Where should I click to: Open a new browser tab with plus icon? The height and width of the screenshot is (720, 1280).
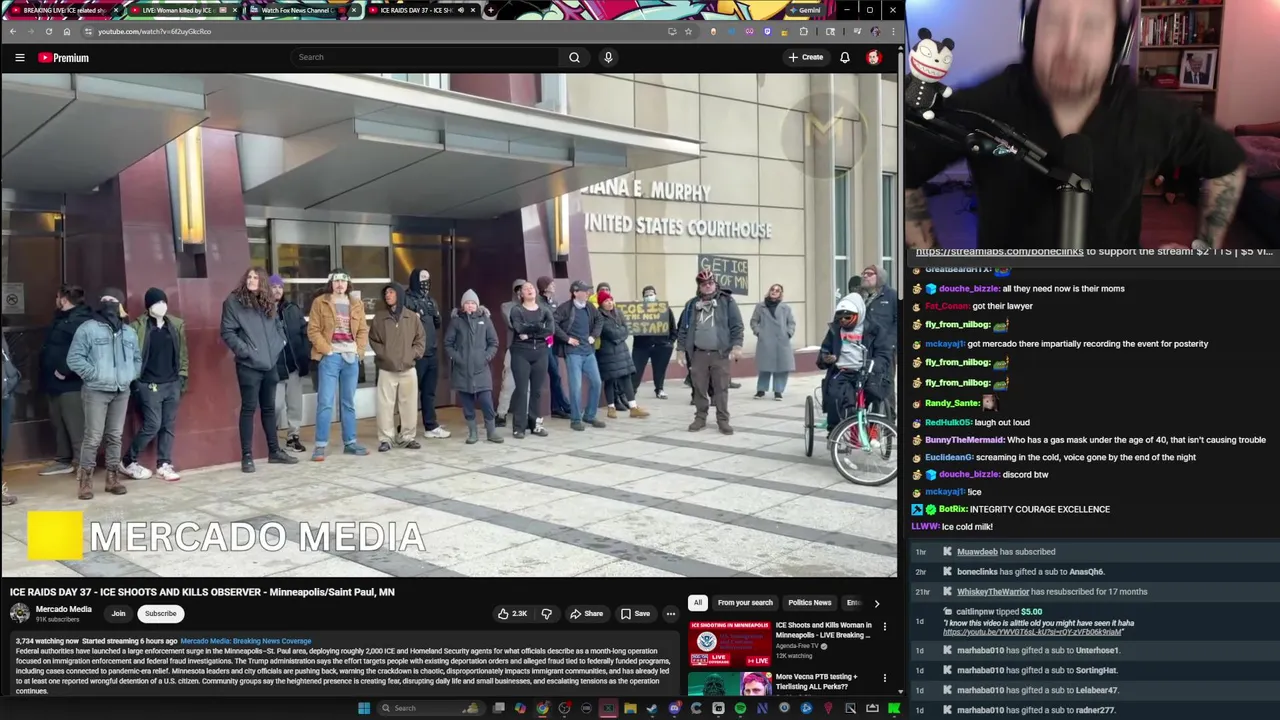(x=489, y=10)
